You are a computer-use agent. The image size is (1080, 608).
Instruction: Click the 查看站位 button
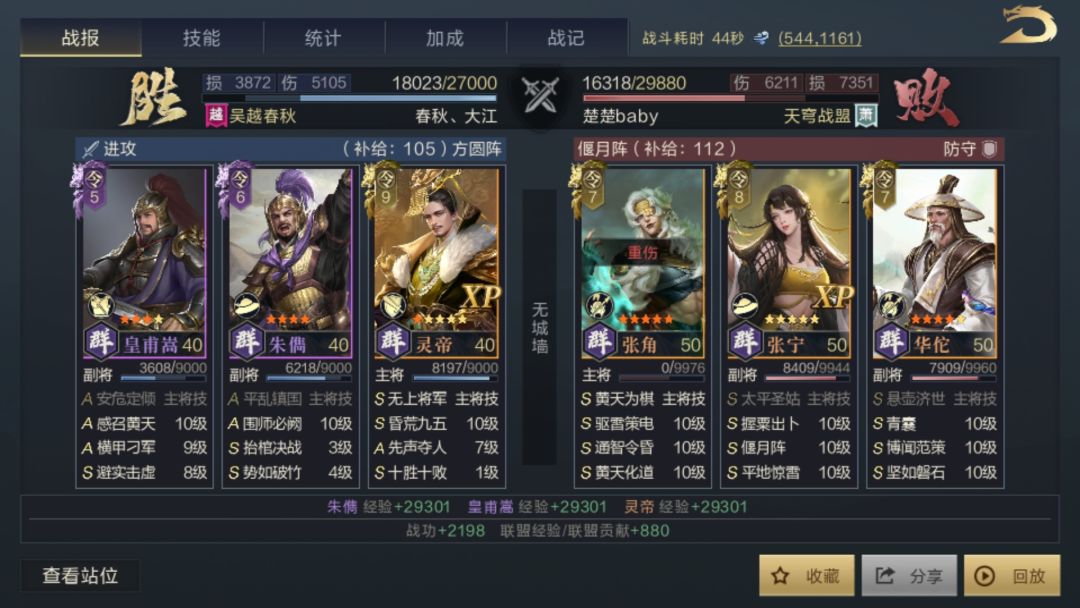80,576
